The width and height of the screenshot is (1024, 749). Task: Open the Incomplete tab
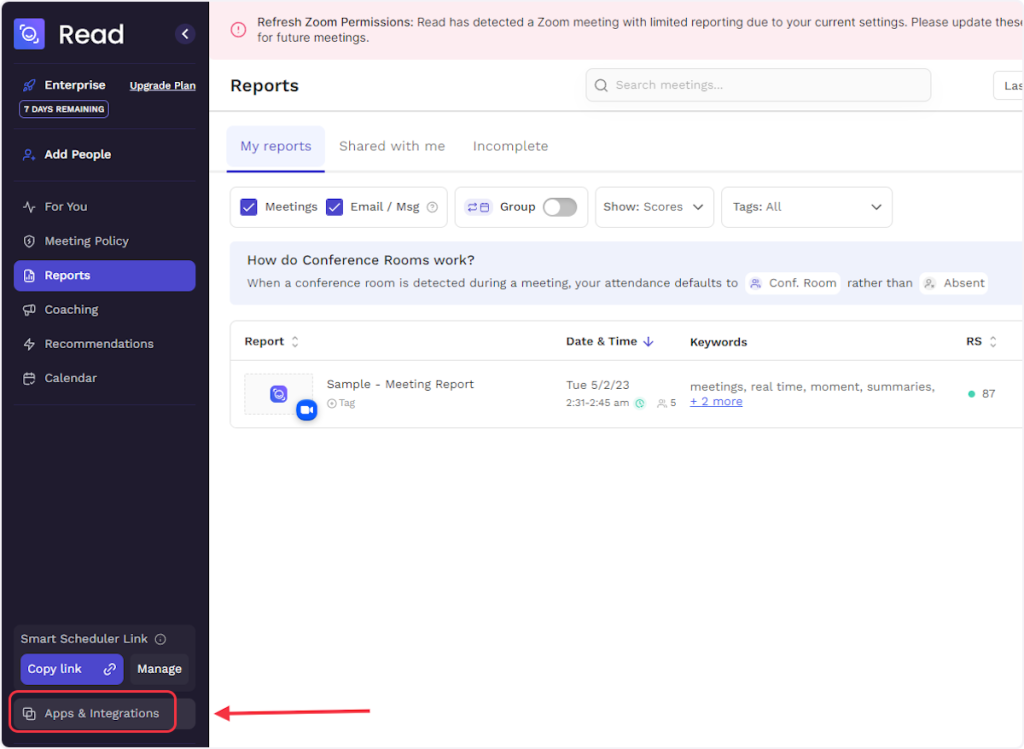510,146
